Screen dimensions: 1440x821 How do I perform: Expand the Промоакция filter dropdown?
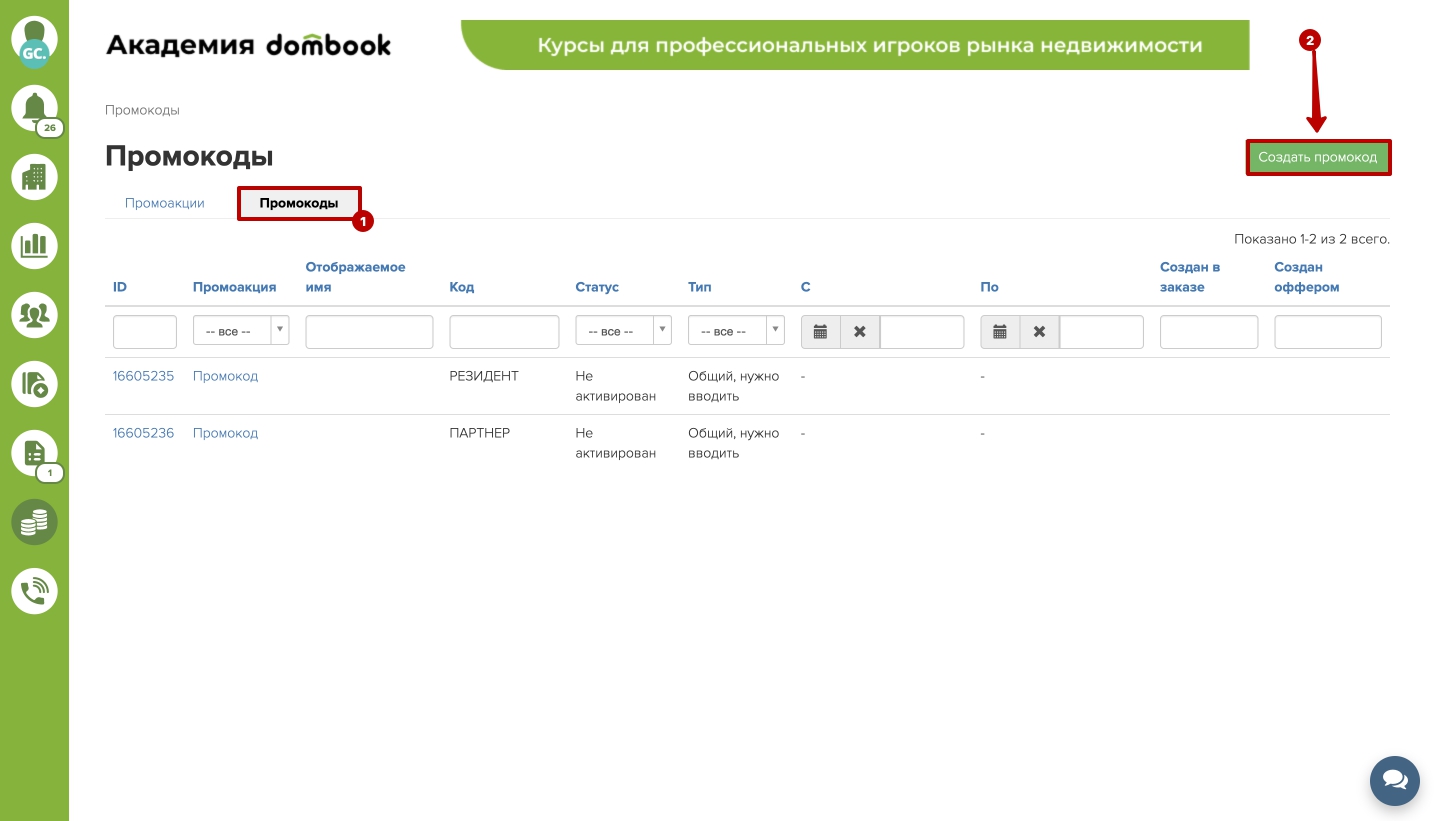point(241,331)
